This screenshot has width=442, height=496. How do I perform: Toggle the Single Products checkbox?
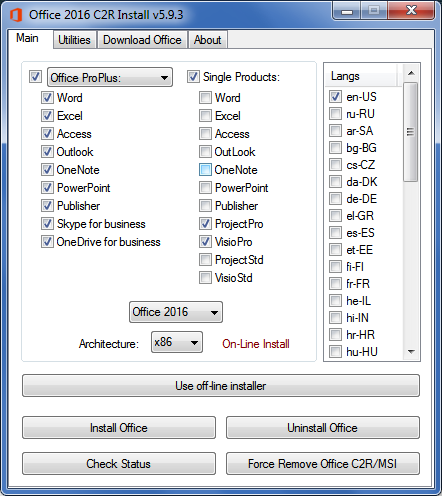point(193,76)
